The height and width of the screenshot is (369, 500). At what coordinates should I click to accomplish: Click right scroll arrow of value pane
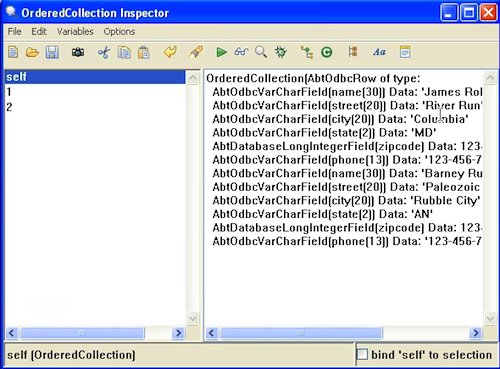click(476, 333)
